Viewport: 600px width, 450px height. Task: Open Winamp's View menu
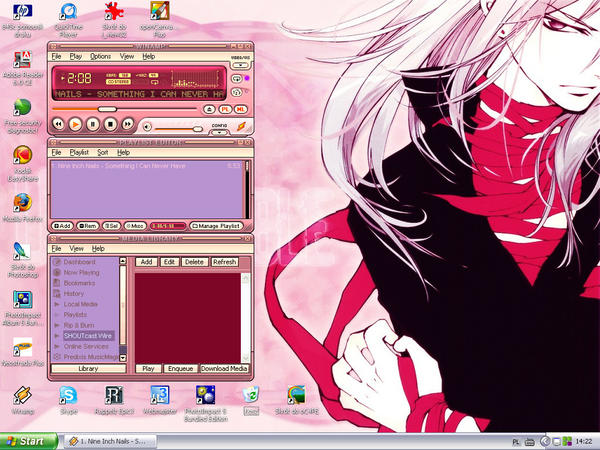(x=127, y=56)
